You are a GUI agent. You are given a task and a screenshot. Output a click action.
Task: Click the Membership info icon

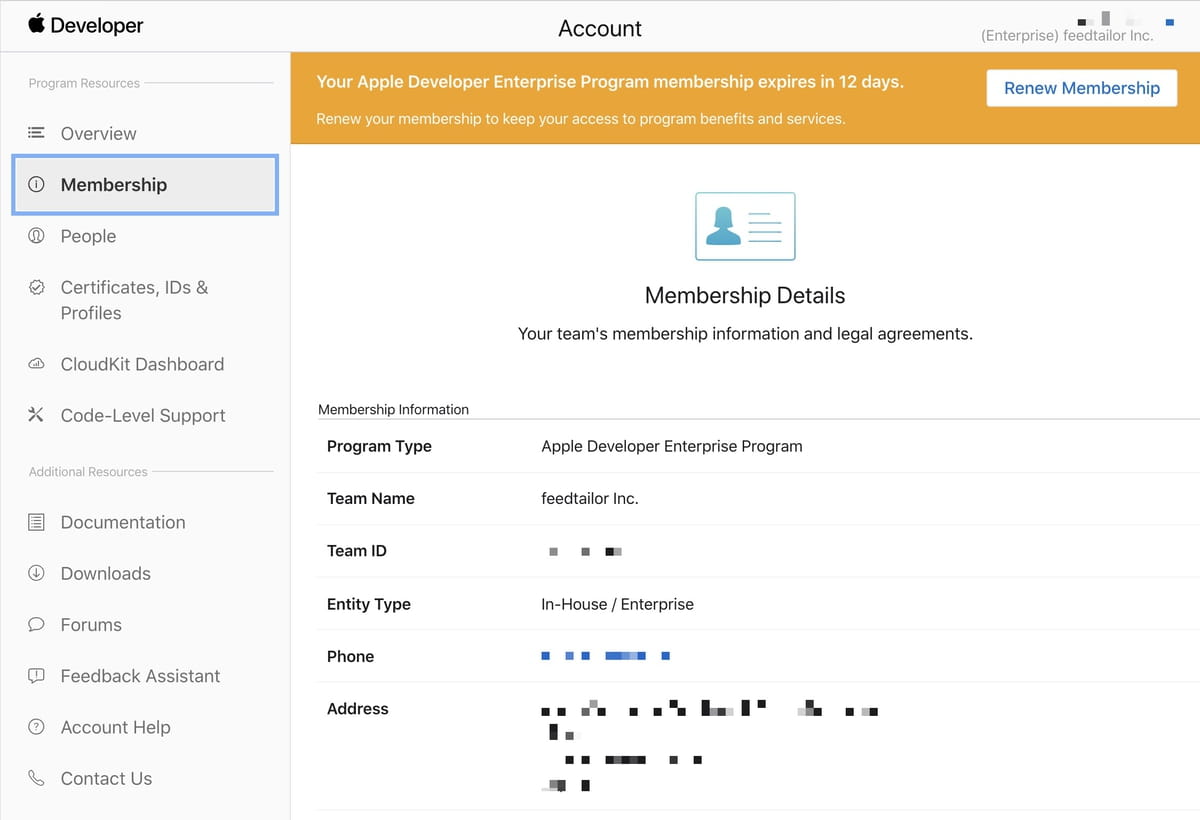click(36, 184)
